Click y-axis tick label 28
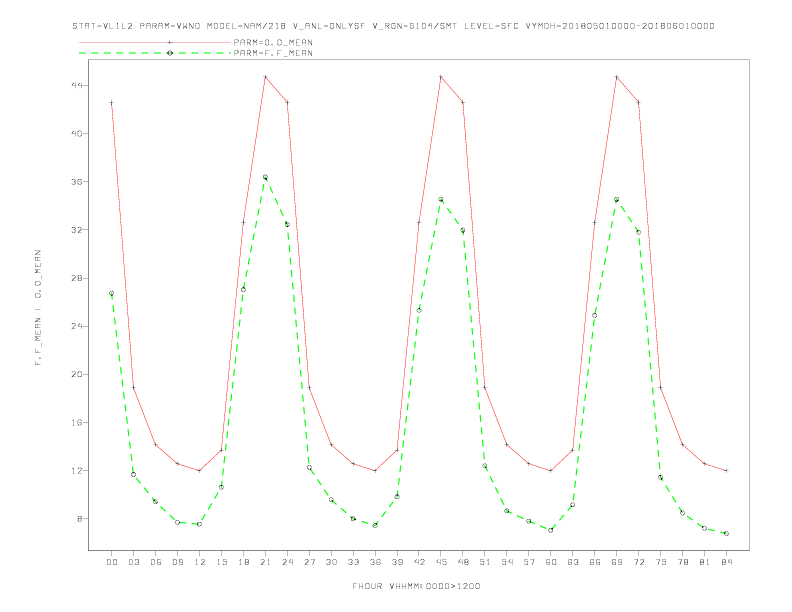Image resolution: width=792 pixels, height=612 pixels. pyautogui.click(x=76, y=278)
